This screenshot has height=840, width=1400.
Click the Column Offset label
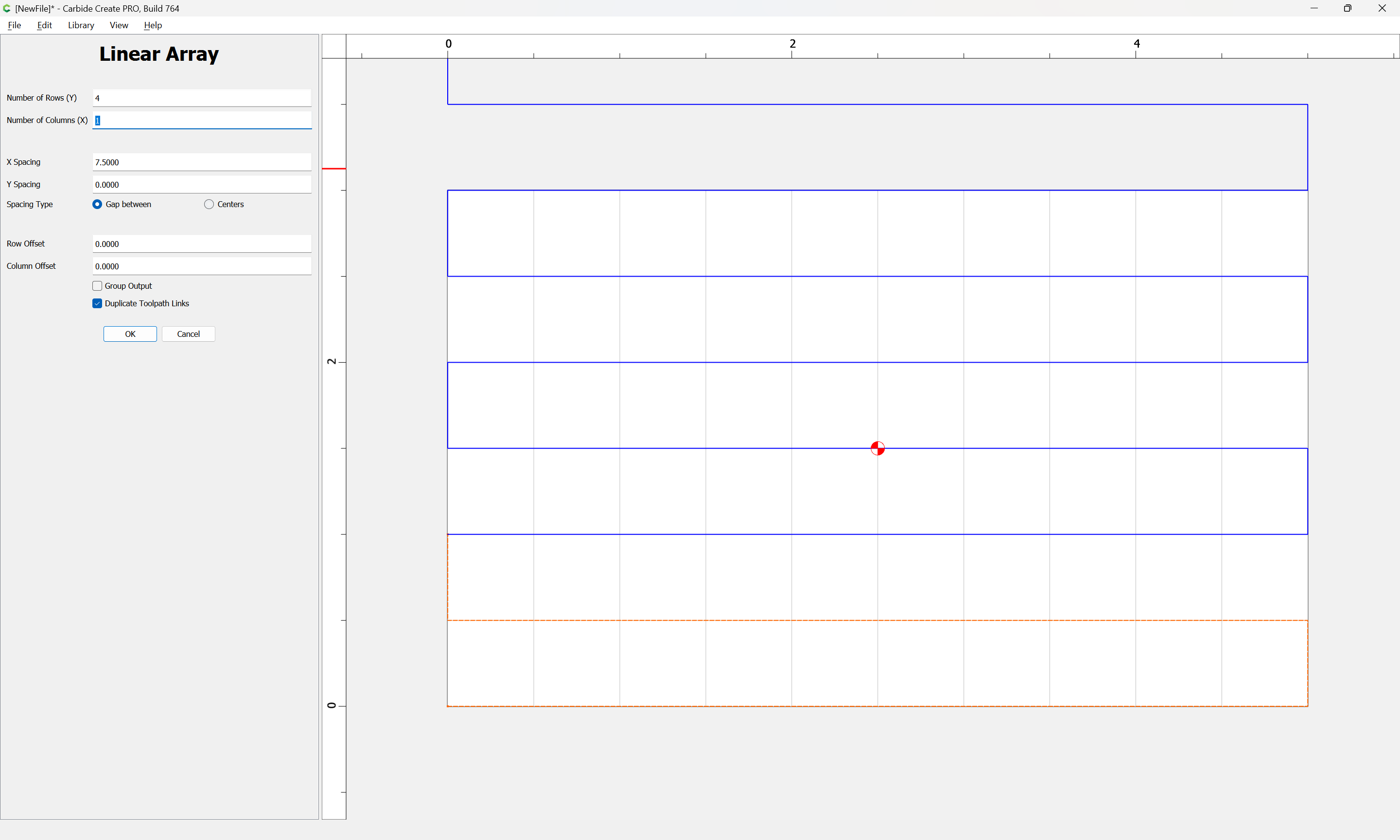(x=31, y=266)
